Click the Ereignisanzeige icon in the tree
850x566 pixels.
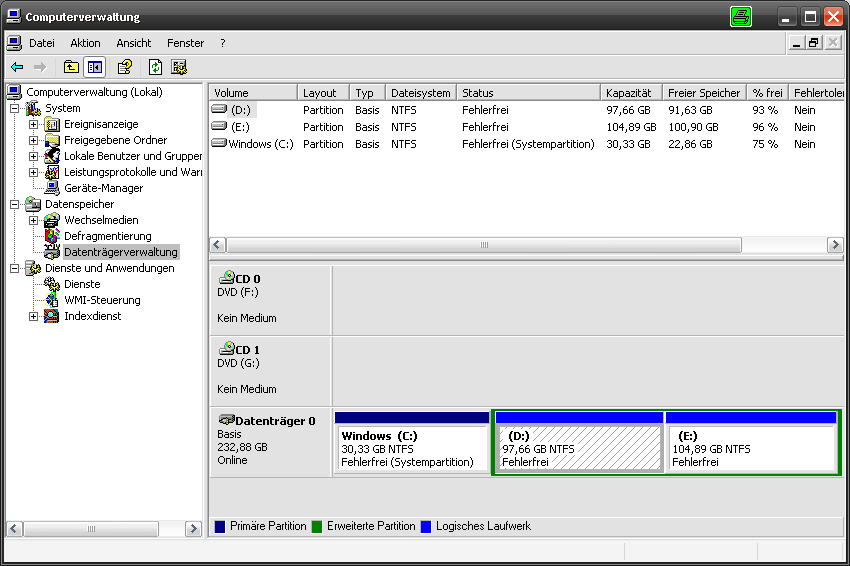52,124
